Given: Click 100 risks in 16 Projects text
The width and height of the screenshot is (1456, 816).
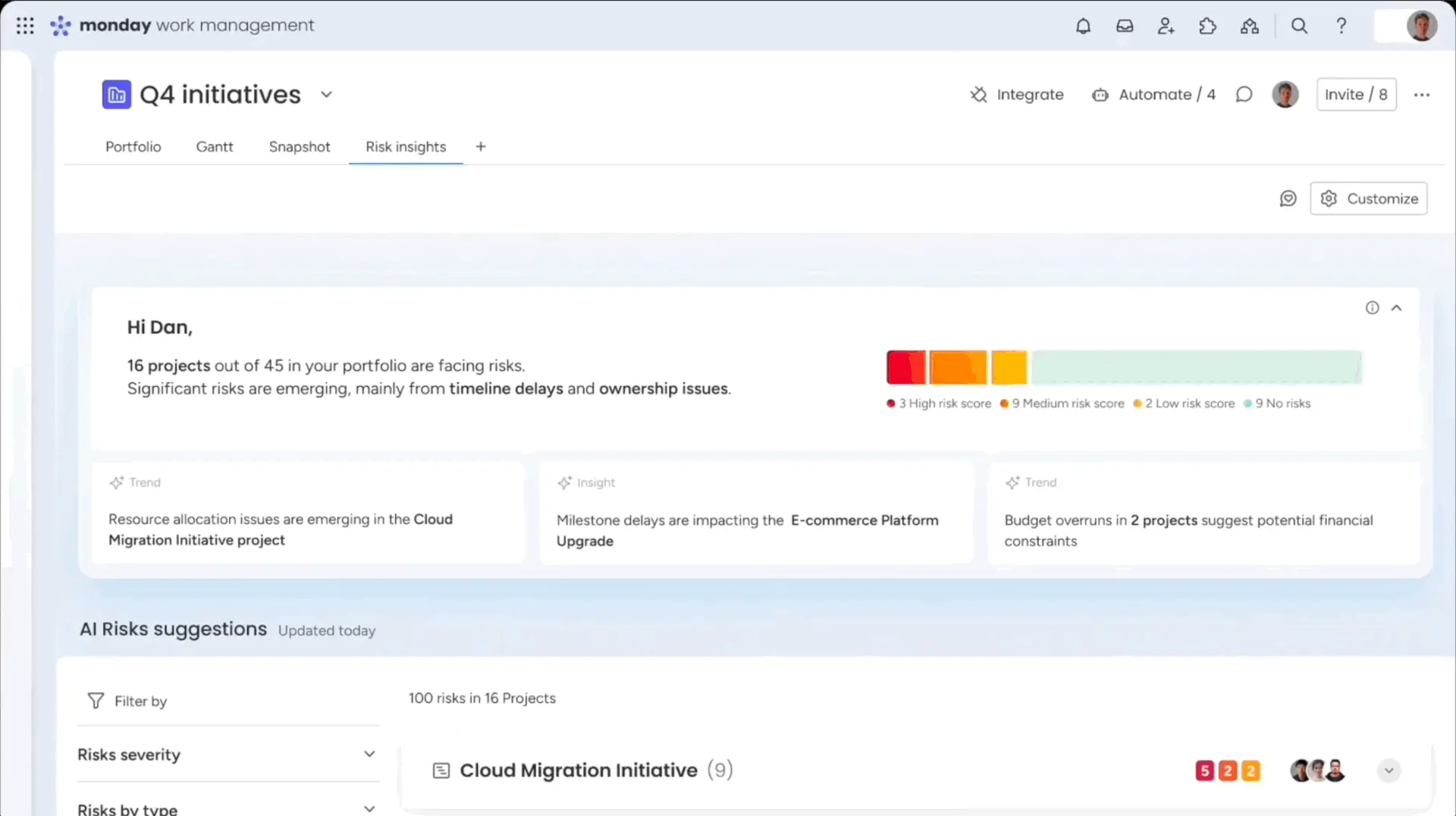Looking at the screenshot, I should [x=482, y=698].
